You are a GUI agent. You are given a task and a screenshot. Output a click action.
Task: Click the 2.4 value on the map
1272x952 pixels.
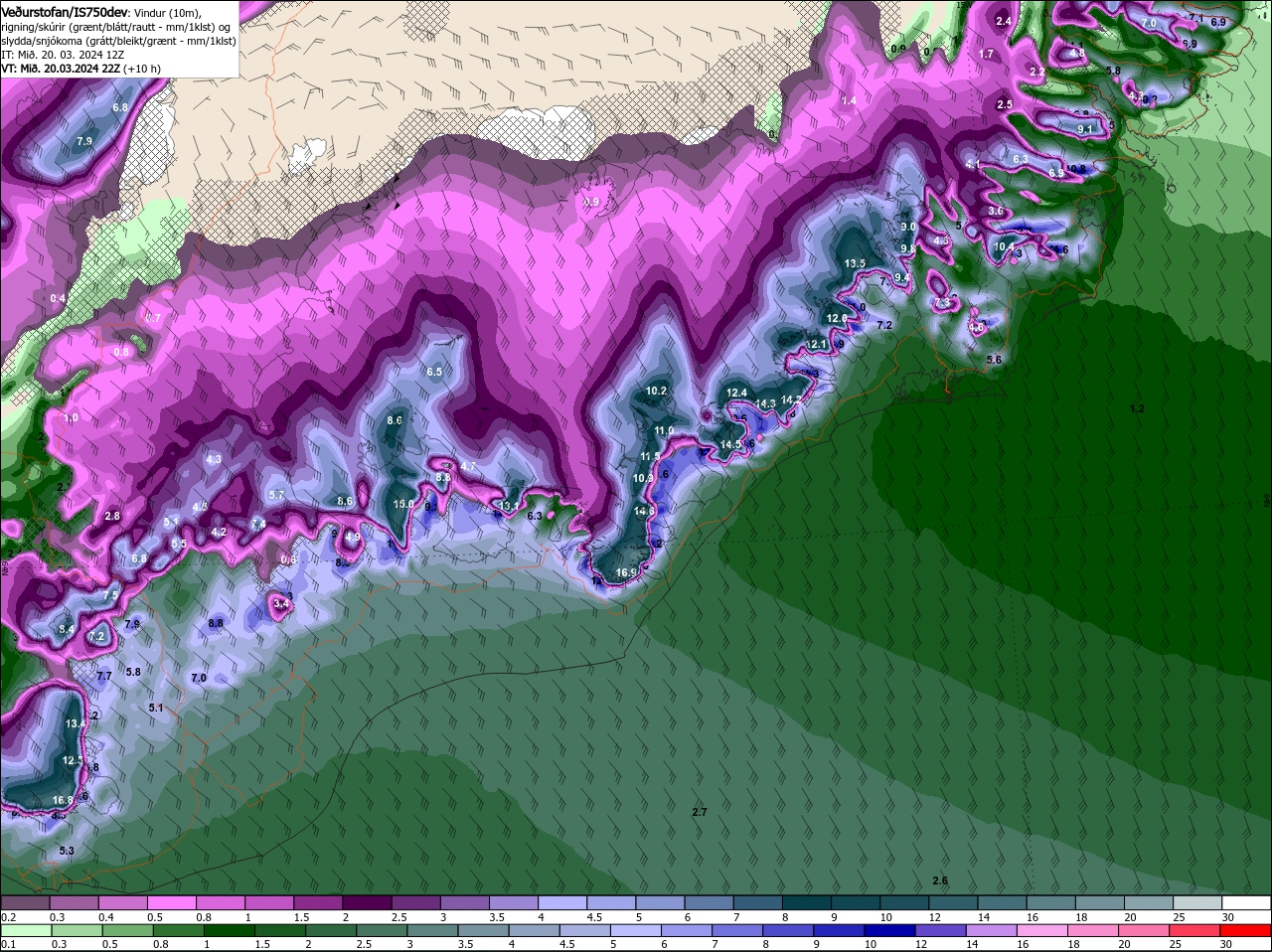(1004, 21)
